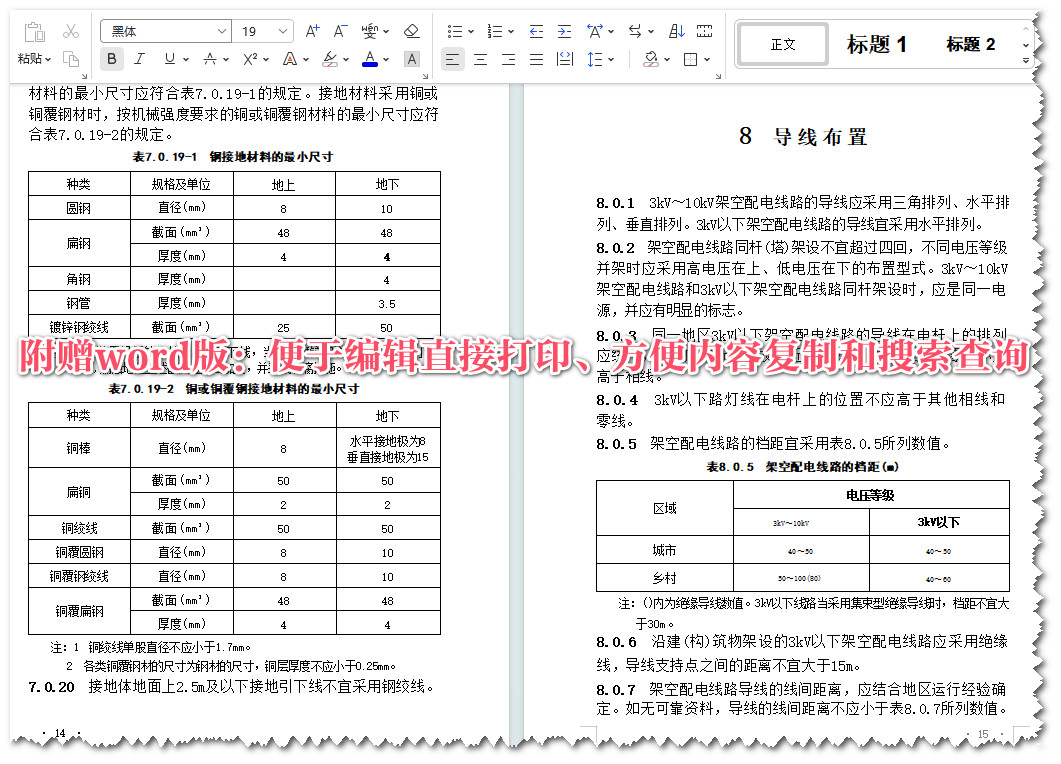Click the text highlight icon
The image size is (1061, 764).
331,58
